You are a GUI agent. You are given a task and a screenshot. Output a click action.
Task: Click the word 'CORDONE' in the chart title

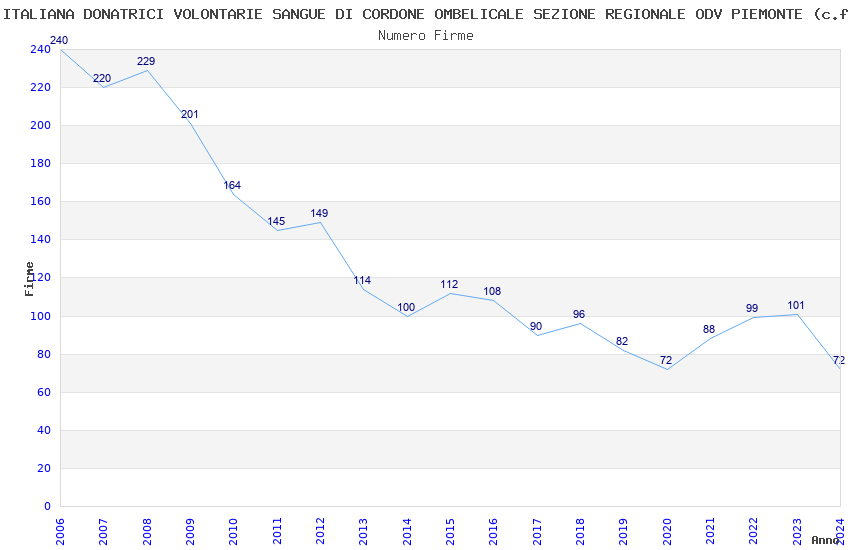(x=393, y=14)
